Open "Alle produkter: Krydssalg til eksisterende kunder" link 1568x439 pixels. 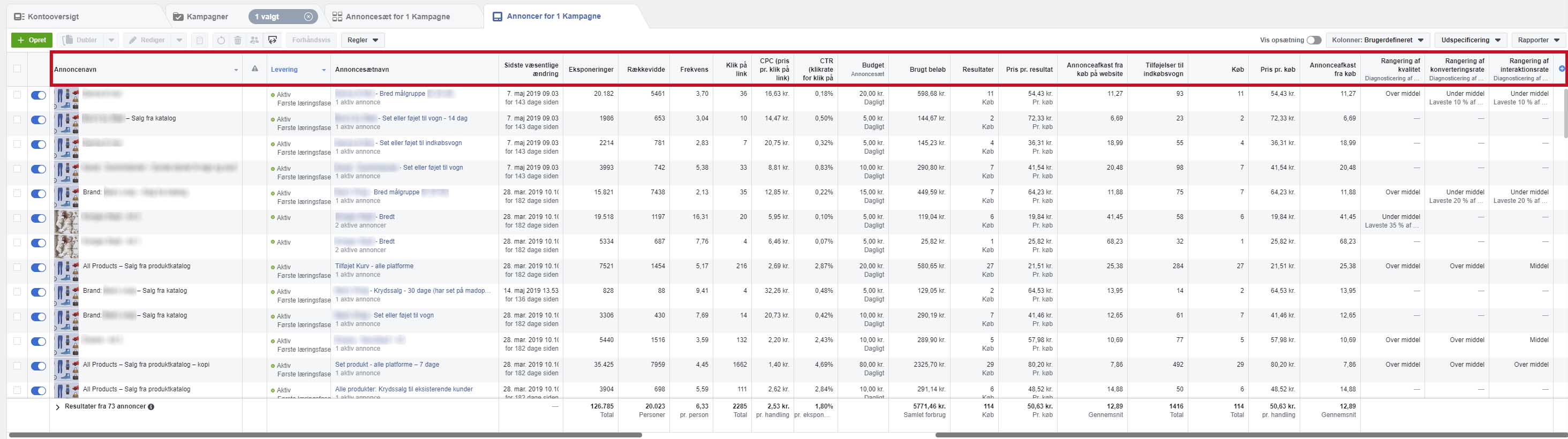404,389
